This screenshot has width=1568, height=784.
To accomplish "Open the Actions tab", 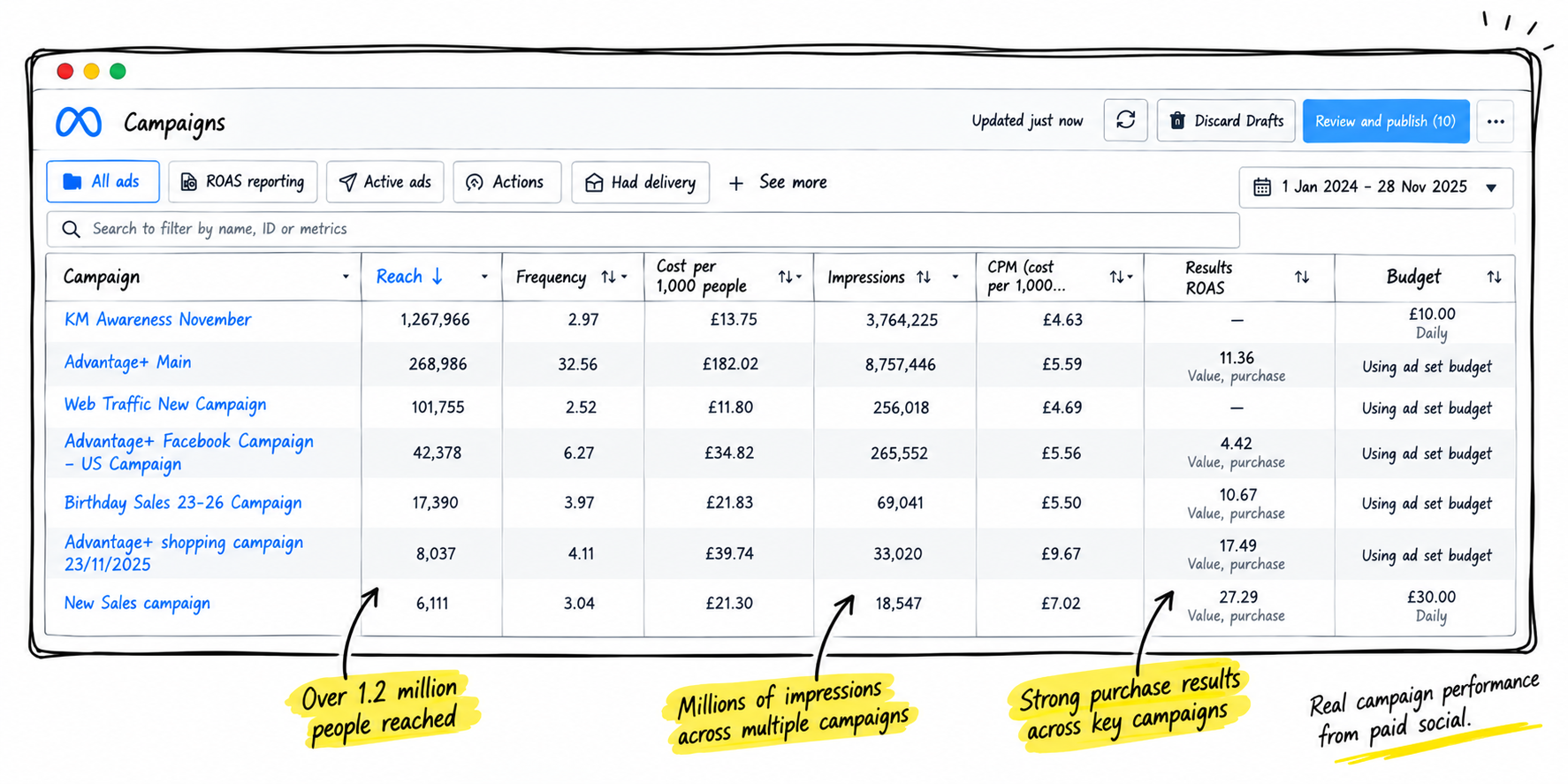I will (x=506, y=182).
